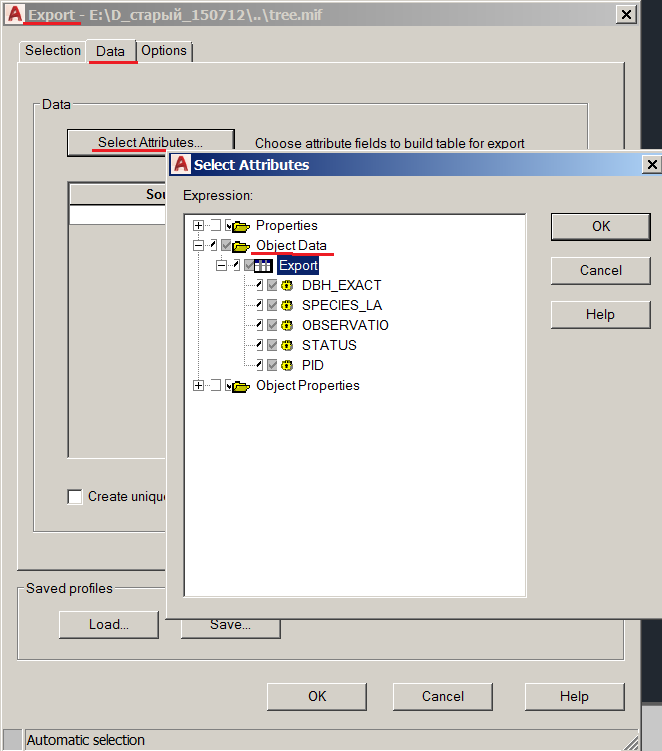
Task: Click the STATUS field icon
Action: coord(287,345)
